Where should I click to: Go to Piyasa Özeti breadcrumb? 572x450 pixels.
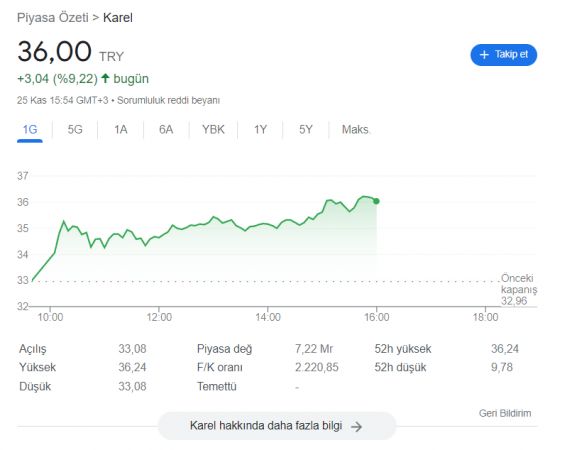coord(53,18)
